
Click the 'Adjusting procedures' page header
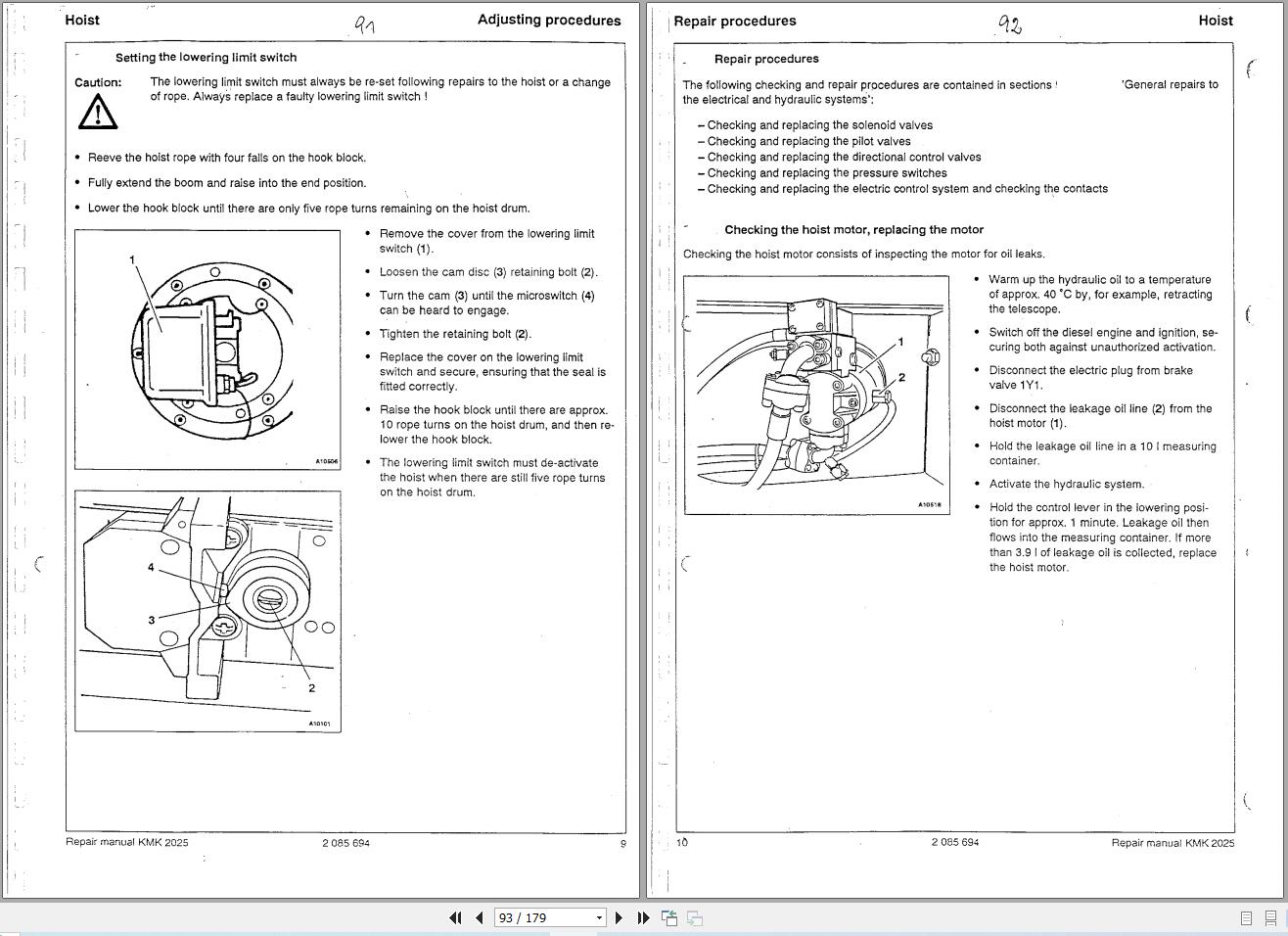pos(549,20)
